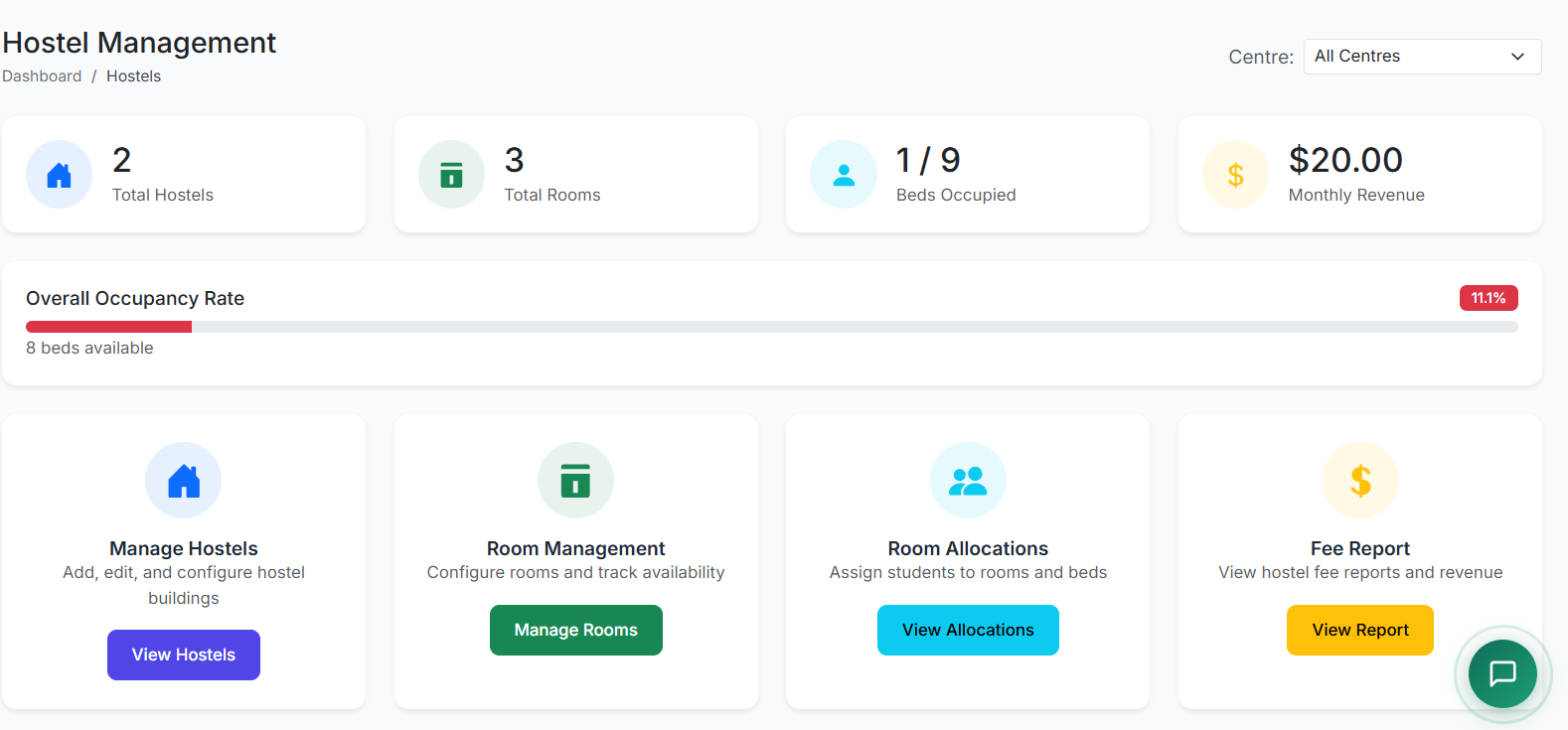Click 'Configure rooms and track availability' text
This screenshot has width=1568, height=730.
pyautogui.click(x=576, y=572)
